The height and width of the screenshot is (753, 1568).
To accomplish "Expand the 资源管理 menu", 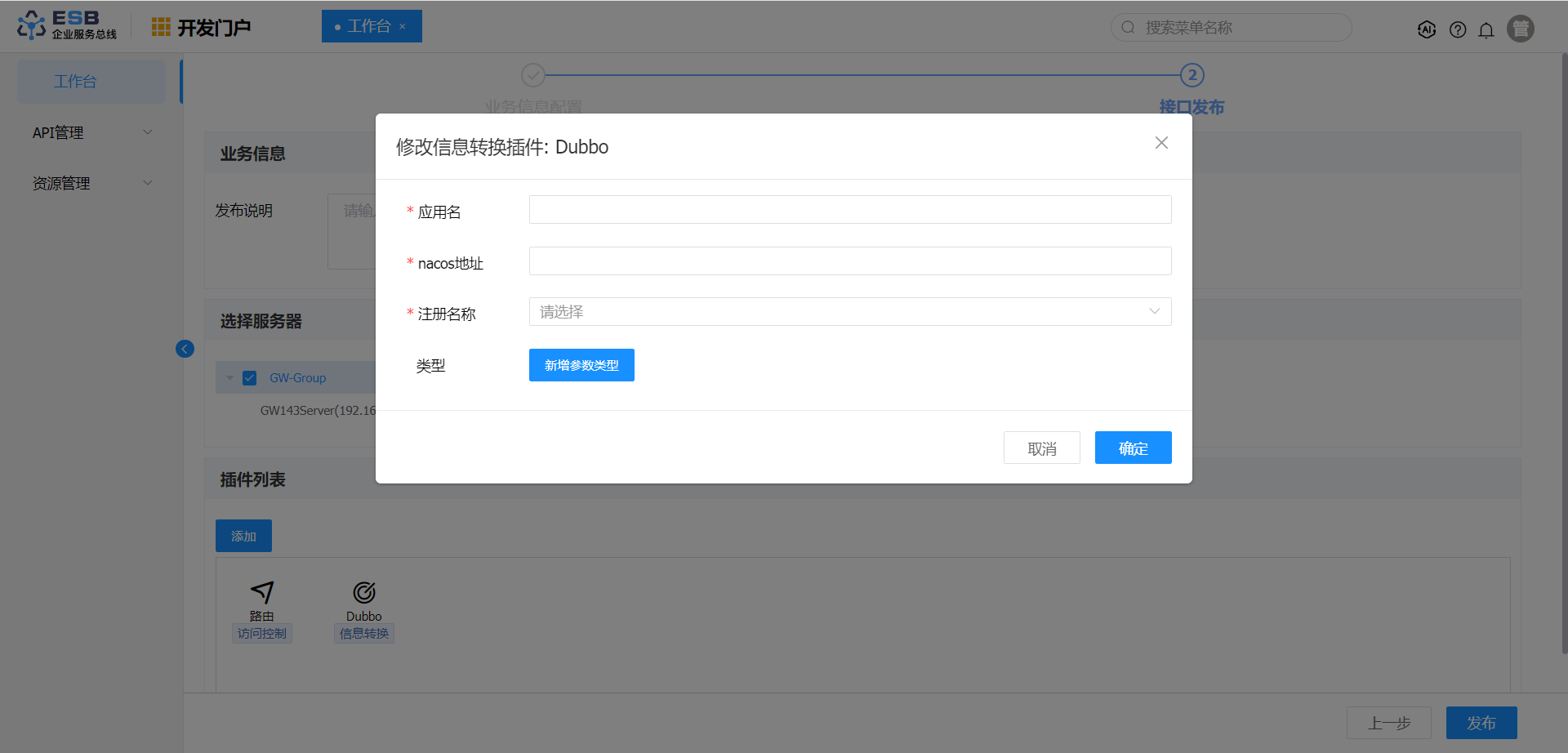I will click(x=91, y=183).
